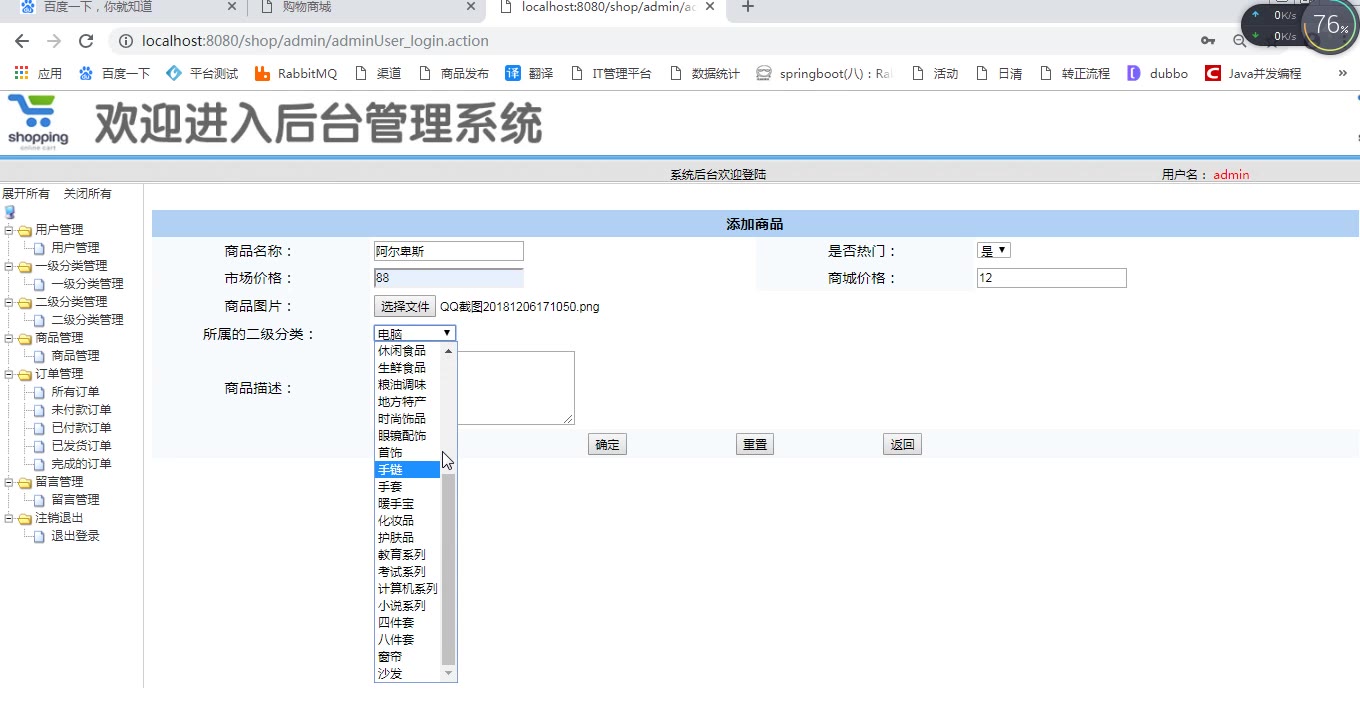Viewport: 1360px width, 720px height.
Task: Open the 是否热门 dropdown
Action: [994, 251]
